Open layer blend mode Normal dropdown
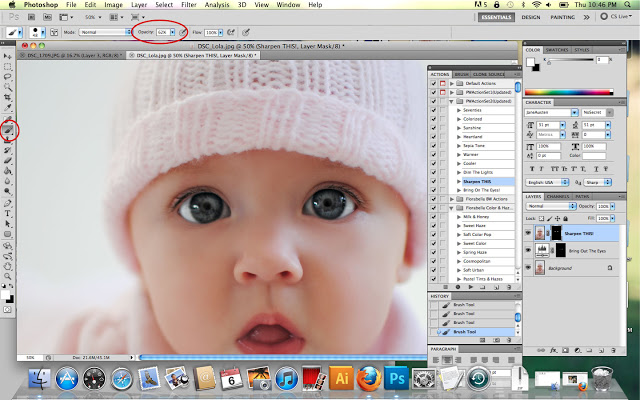 [x=551, y=206]
